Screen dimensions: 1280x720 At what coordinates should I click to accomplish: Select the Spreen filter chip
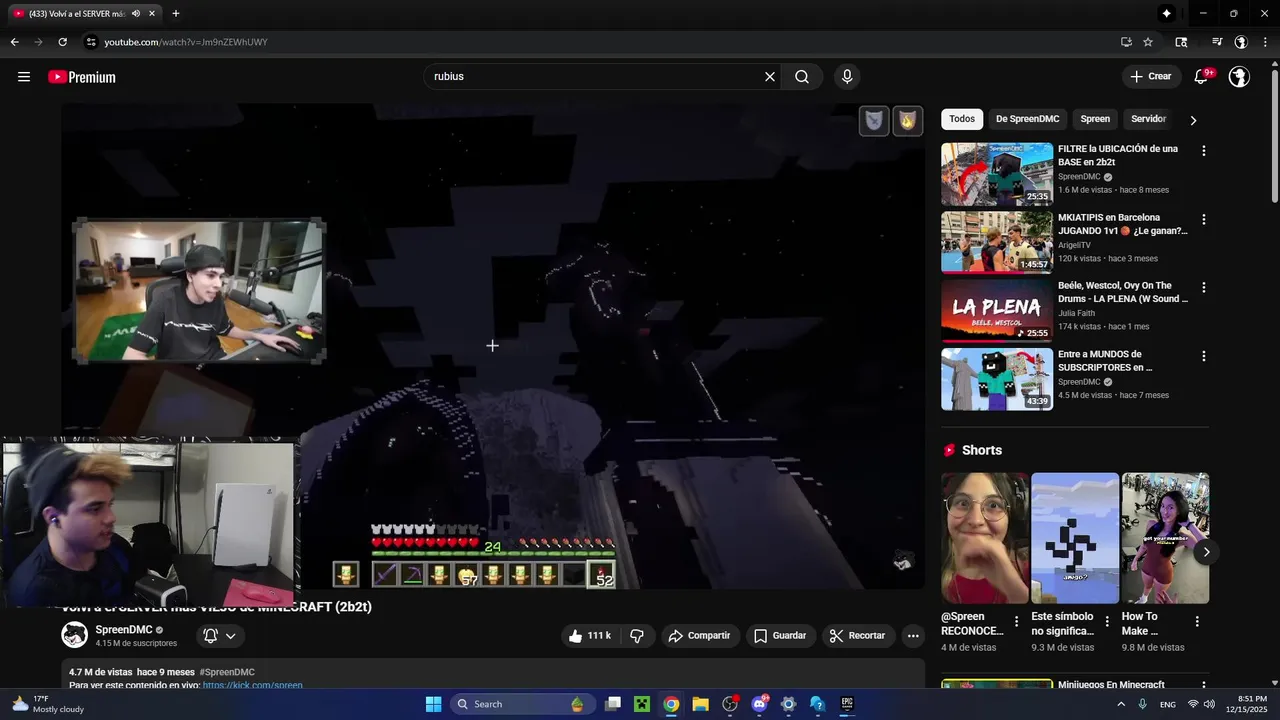(x=1095, y=119)
